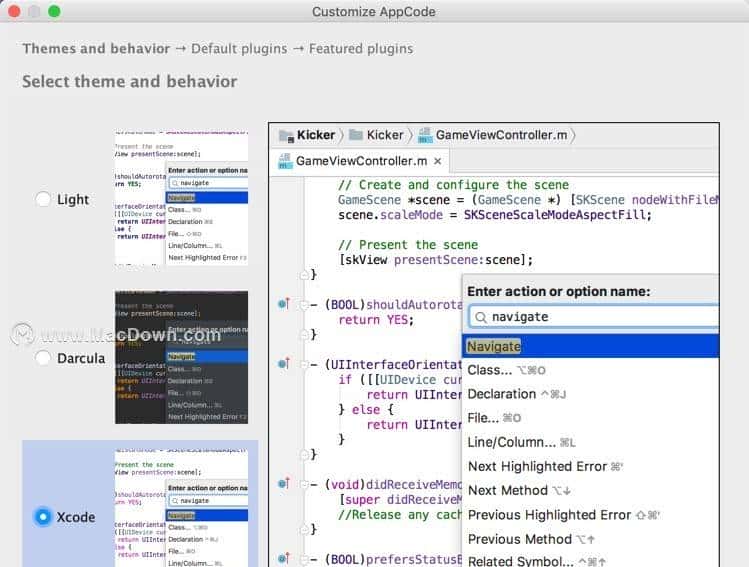Collapse the didReceiveMemoryWarning method fold marker
This screenshot has width=749, height=567.
pos(304,485)
